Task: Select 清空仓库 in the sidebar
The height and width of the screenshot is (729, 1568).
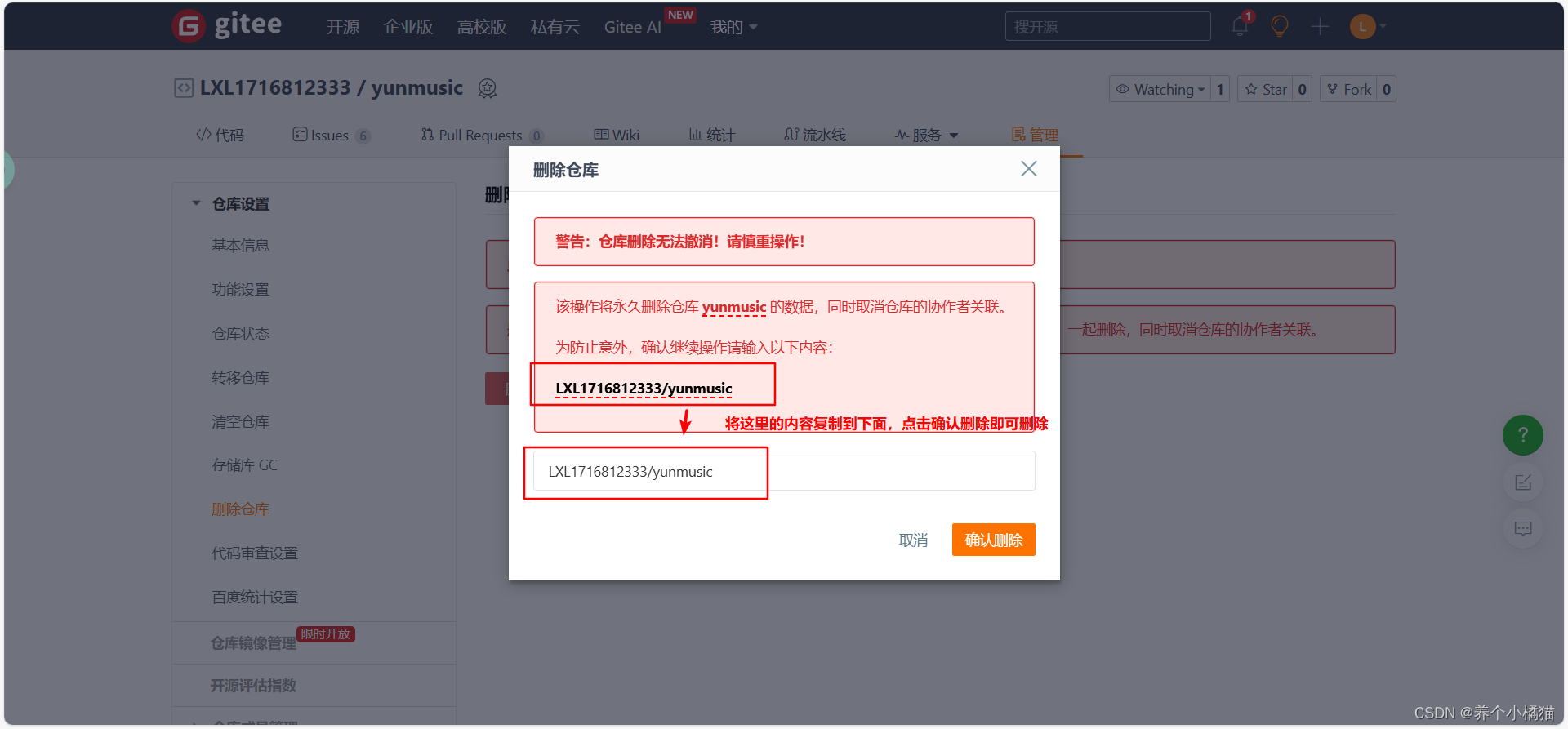Action: [240, 421]
